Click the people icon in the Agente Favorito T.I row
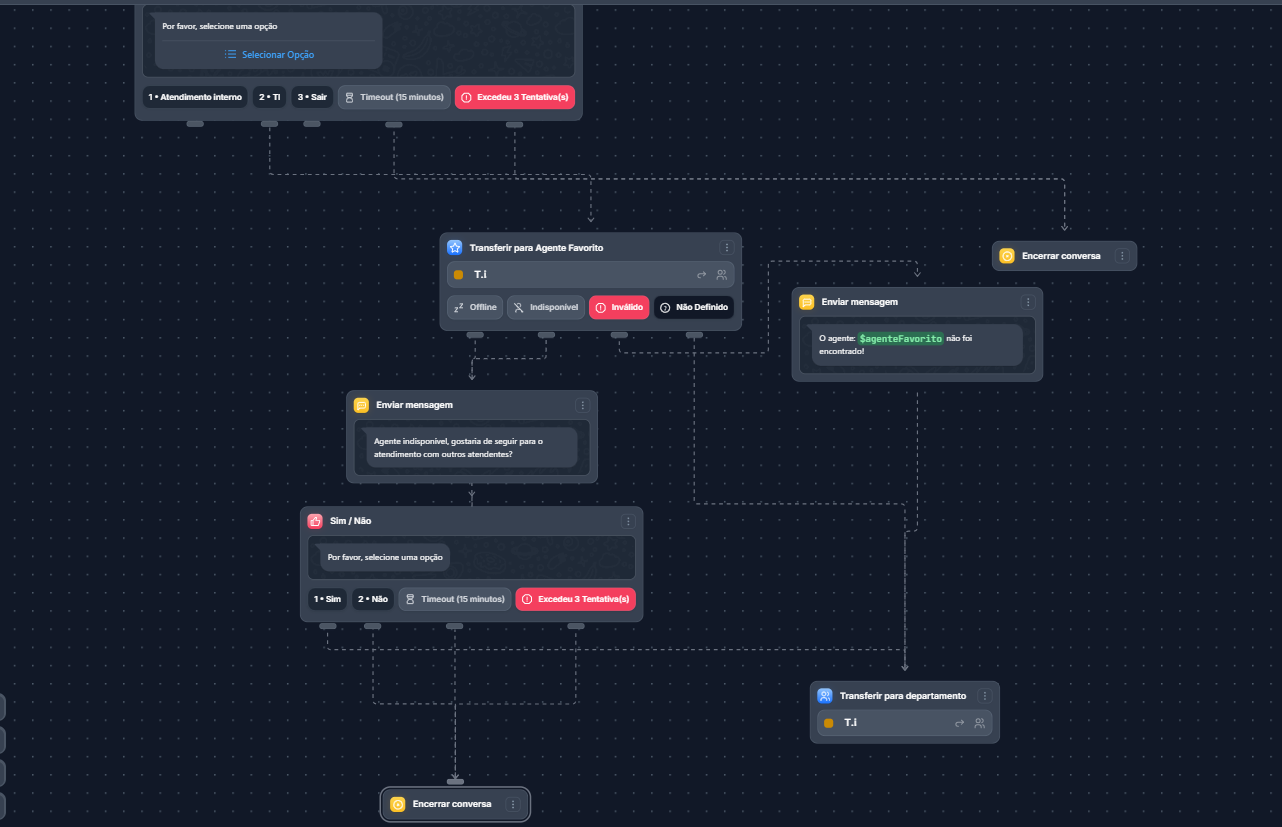1282x827 pixels. (722, 274)
